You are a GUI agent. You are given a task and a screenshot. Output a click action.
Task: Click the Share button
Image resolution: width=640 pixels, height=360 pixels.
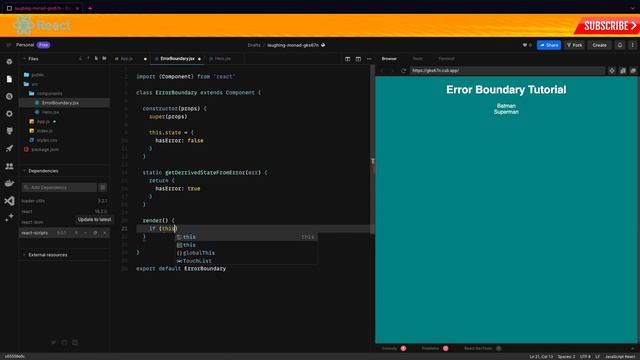pyautogui.click(x=549, y=45)
